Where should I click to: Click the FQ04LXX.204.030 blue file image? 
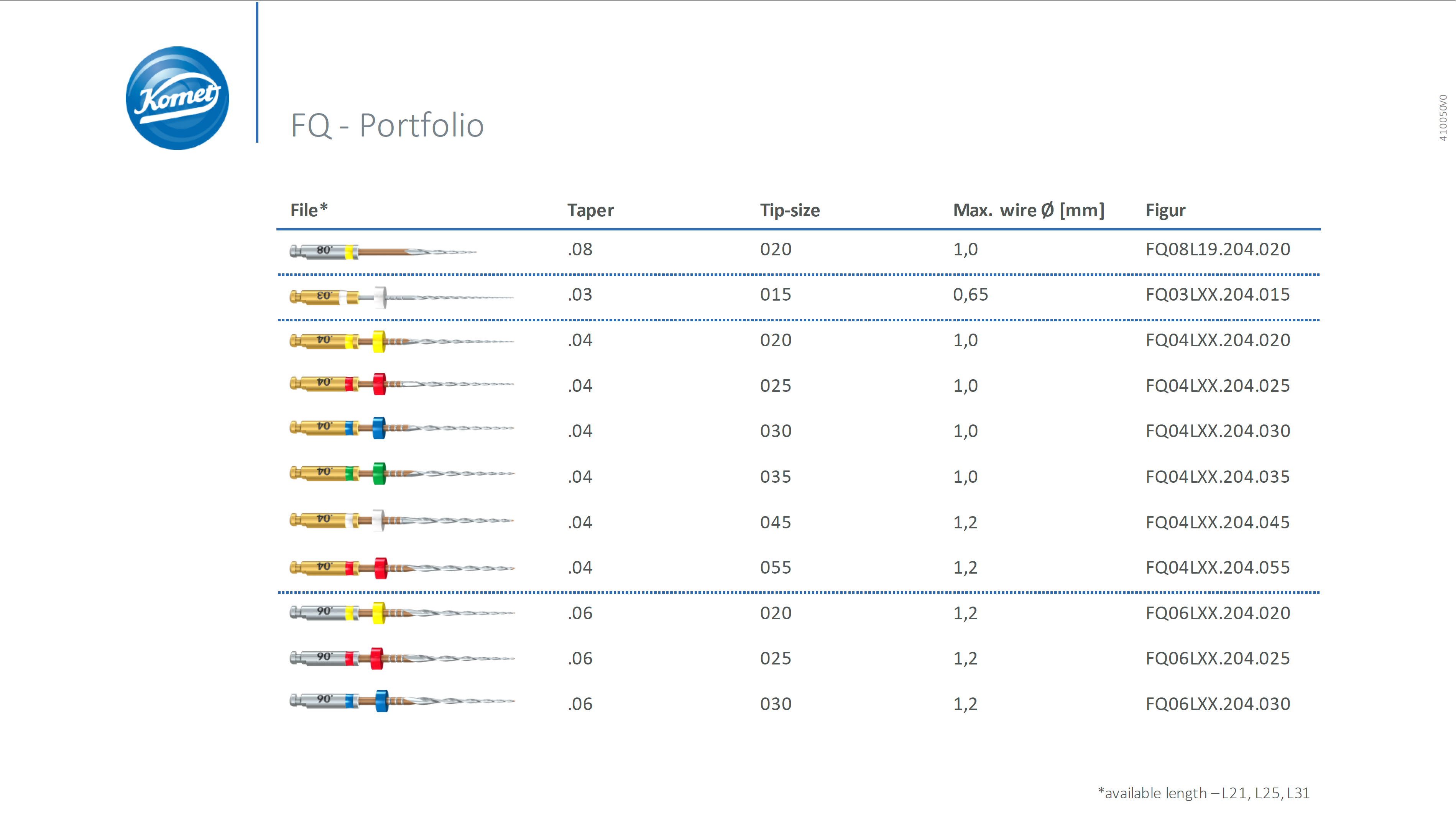[x=402, y=428]
